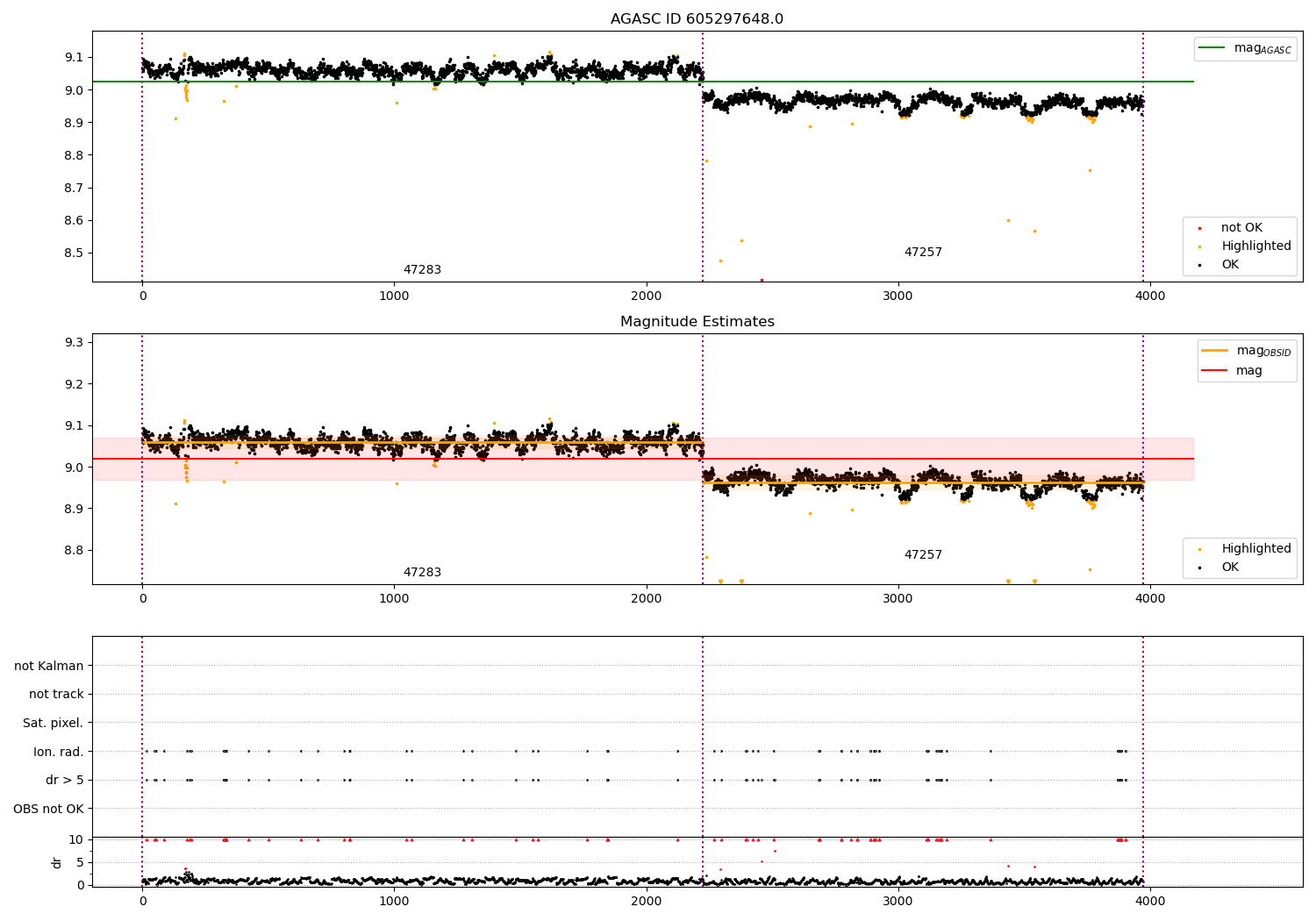Click the 47283 label in the AGASC plot
1316x921 pixels.
pyautogui.click(x=422, y=270)
